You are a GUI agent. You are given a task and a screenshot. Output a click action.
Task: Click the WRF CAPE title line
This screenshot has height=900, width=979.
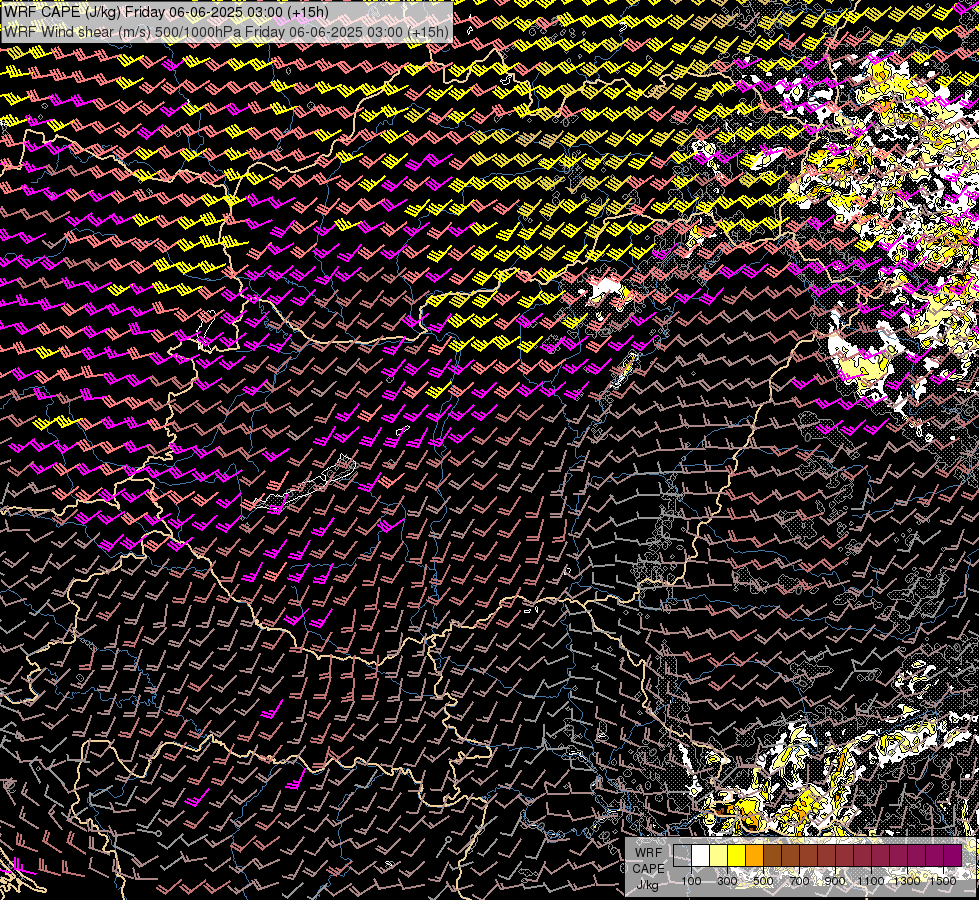(x=166, y=11)
